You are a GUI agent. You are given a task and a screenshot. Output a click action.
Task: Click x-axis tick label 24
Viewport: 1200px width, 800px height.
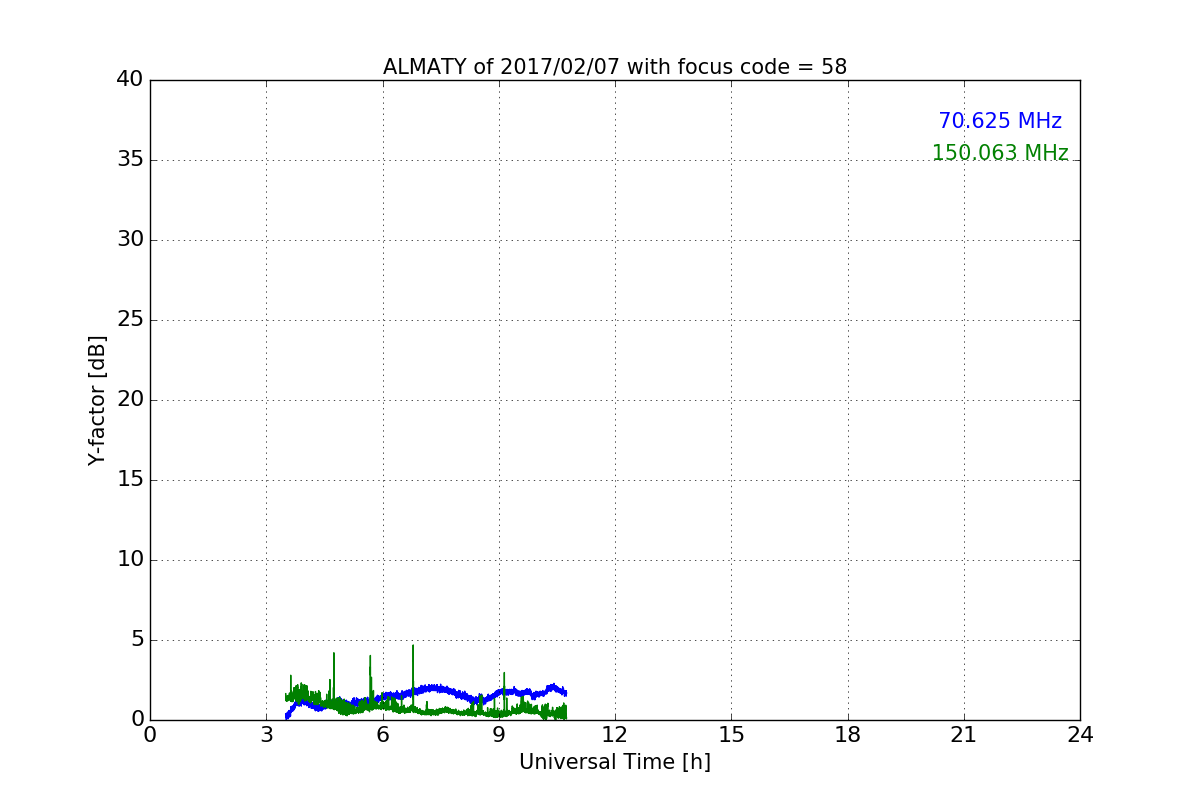coord(1080,734)
